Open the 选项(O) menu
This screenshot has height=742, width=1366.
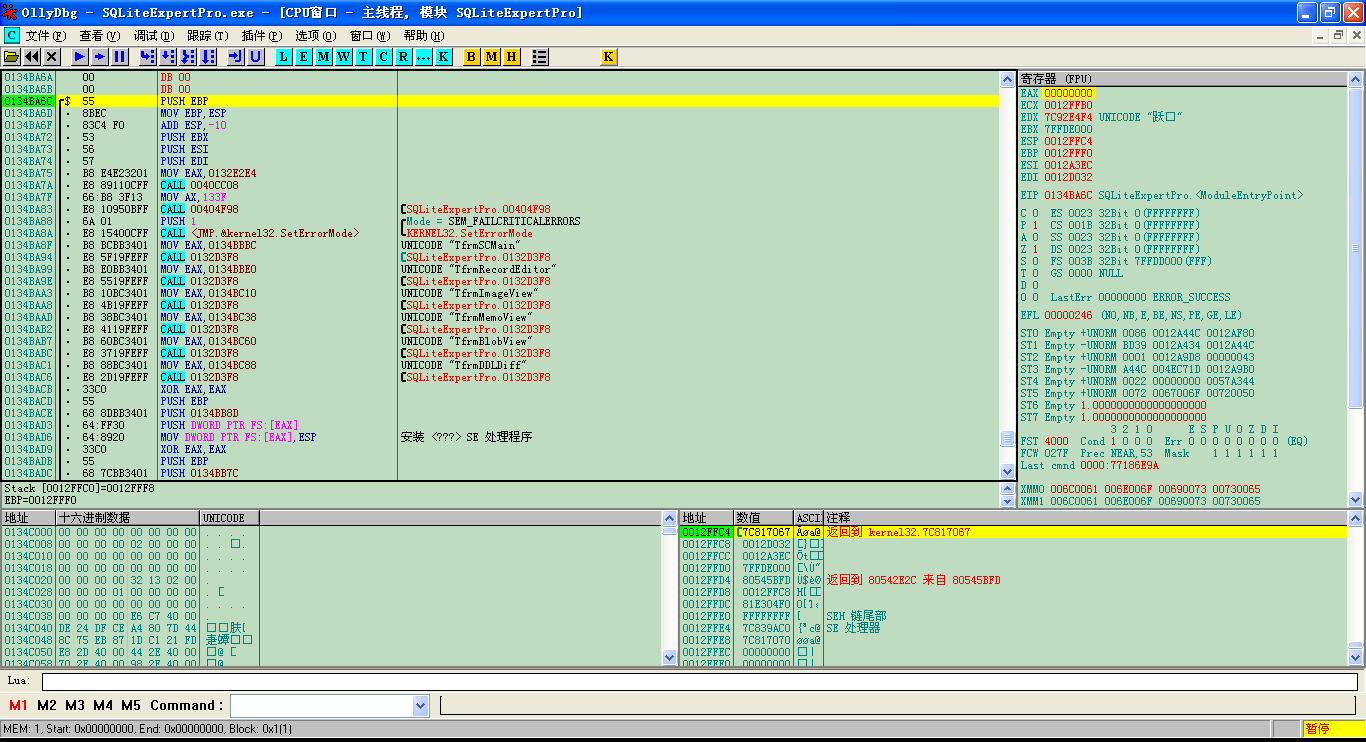tap(316, 35)
